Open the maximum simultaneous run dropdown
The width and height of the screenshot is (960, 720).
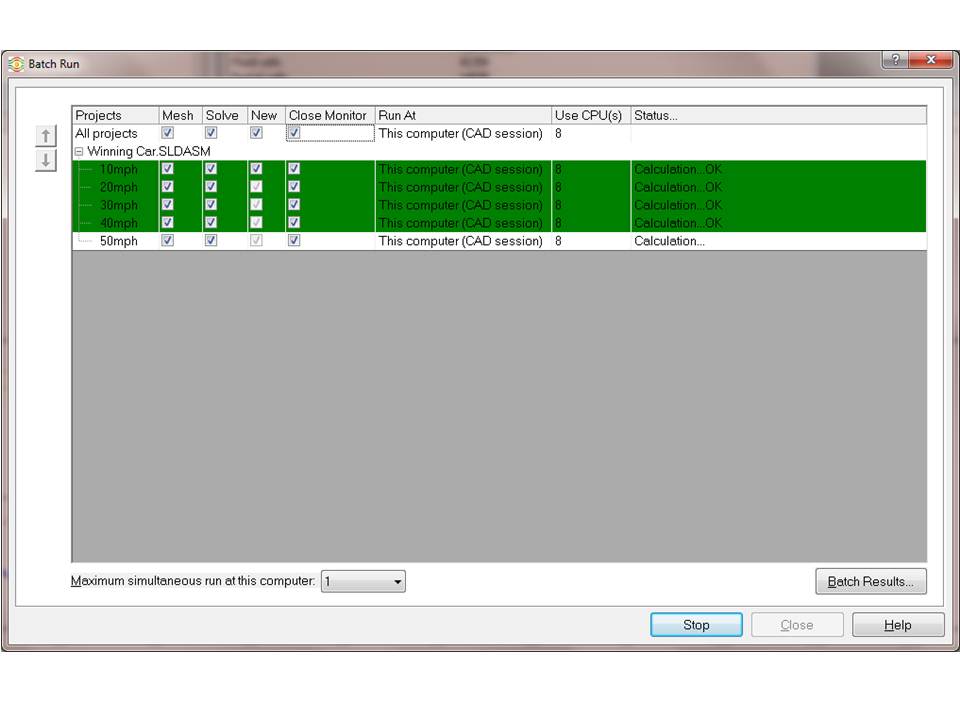pyautogui.click(x=396, y=581)
